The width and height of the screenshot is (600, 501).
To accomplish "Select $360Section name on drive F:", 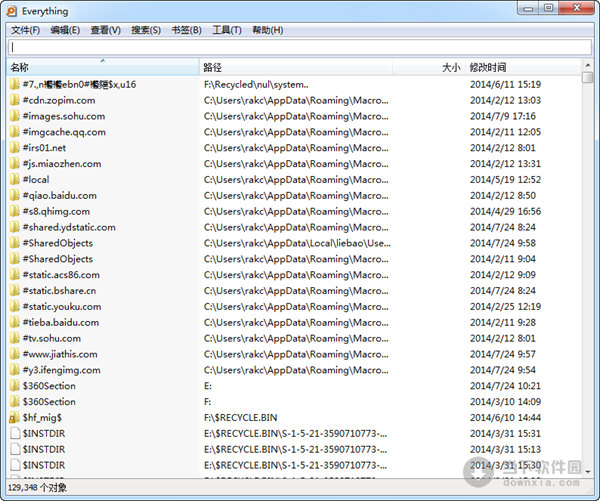I will (49, 402).
